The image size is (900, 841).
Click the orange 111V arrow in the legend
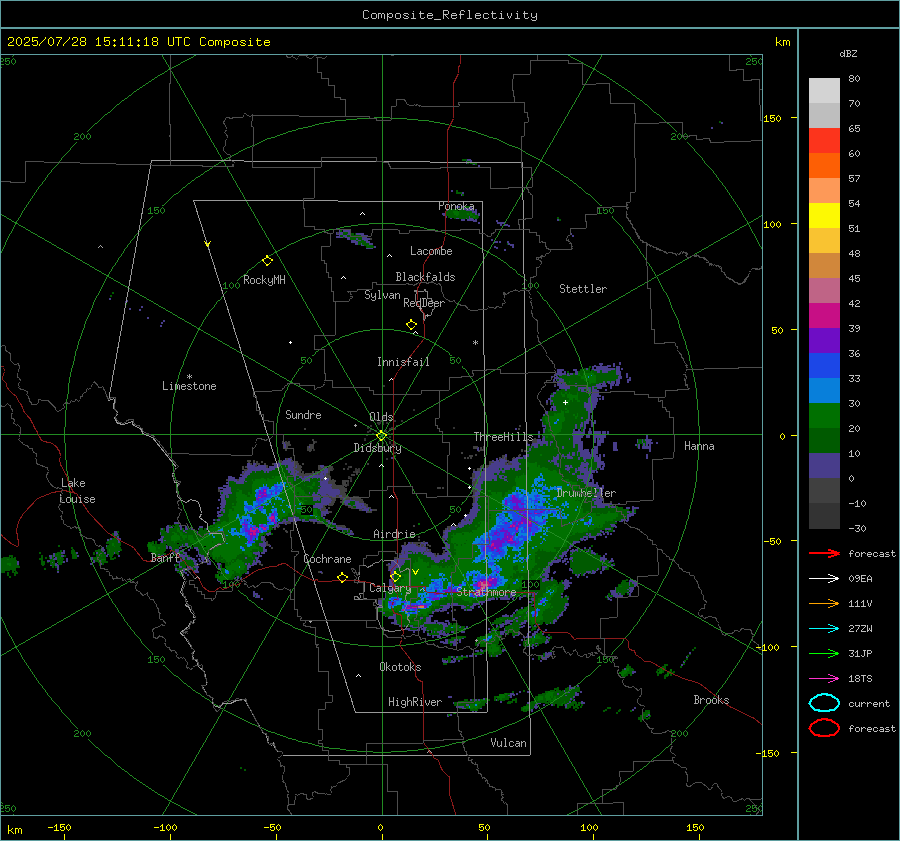click(x=824, y=603)
